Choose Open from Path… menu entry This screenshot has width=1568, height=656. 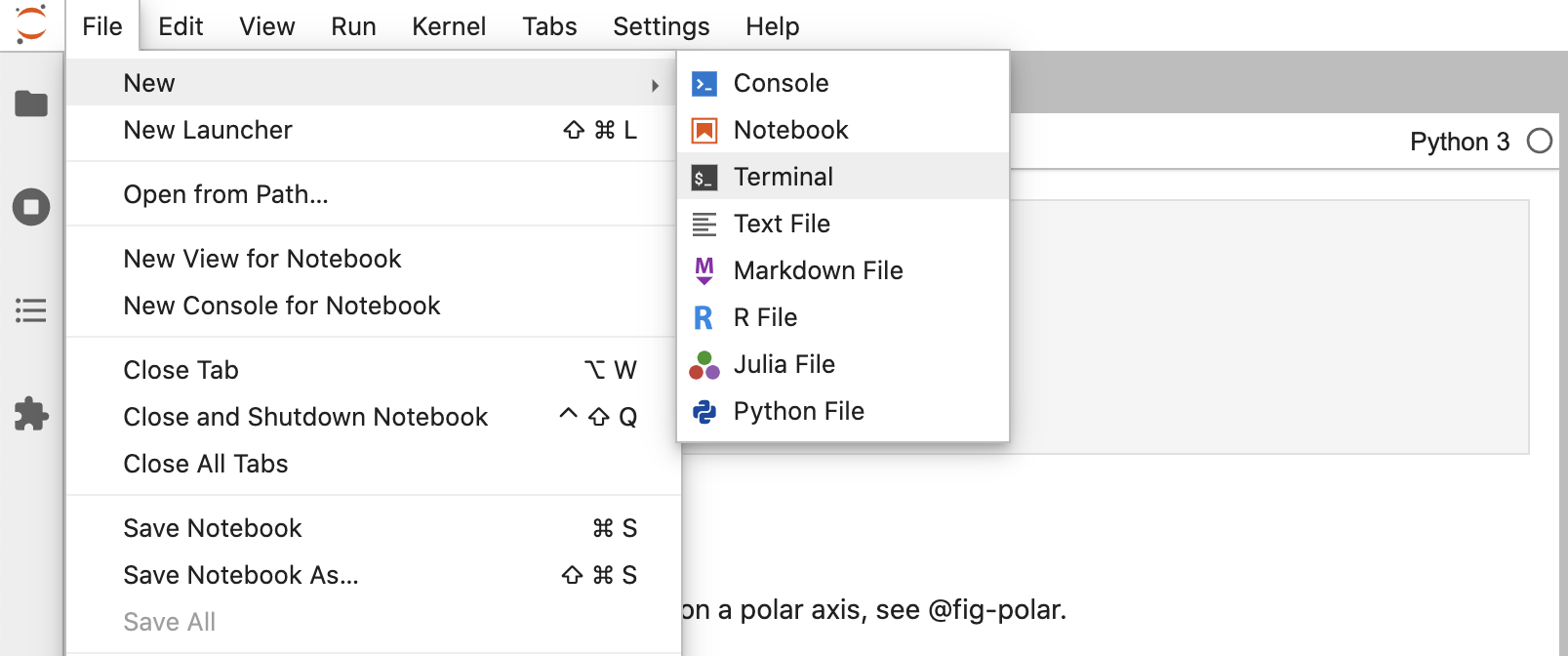(225, 194)
